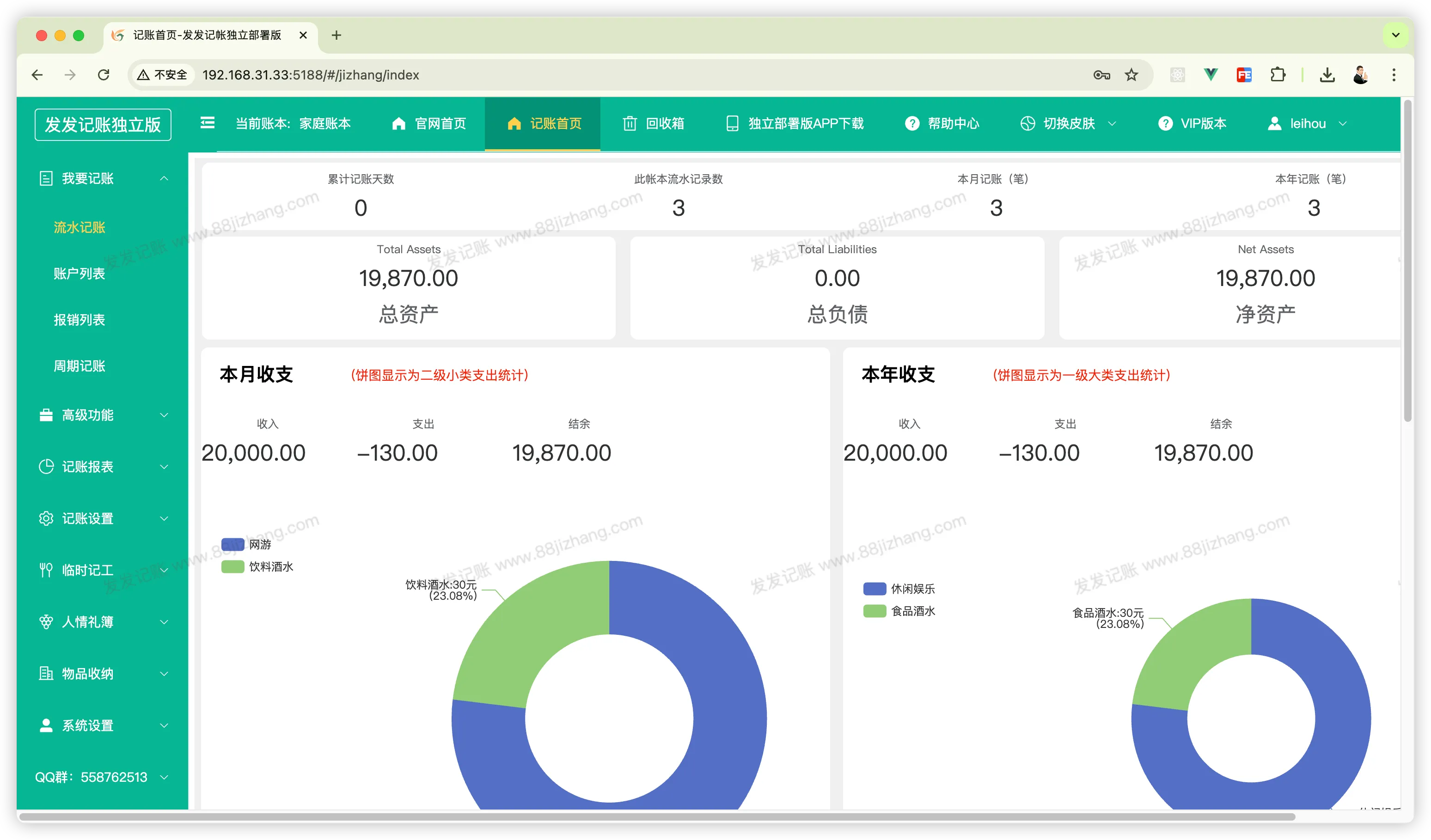Viewport: 1431px width, 840px height.
Task: Expand the 记账设置 sidebar section
Action: 164,519
